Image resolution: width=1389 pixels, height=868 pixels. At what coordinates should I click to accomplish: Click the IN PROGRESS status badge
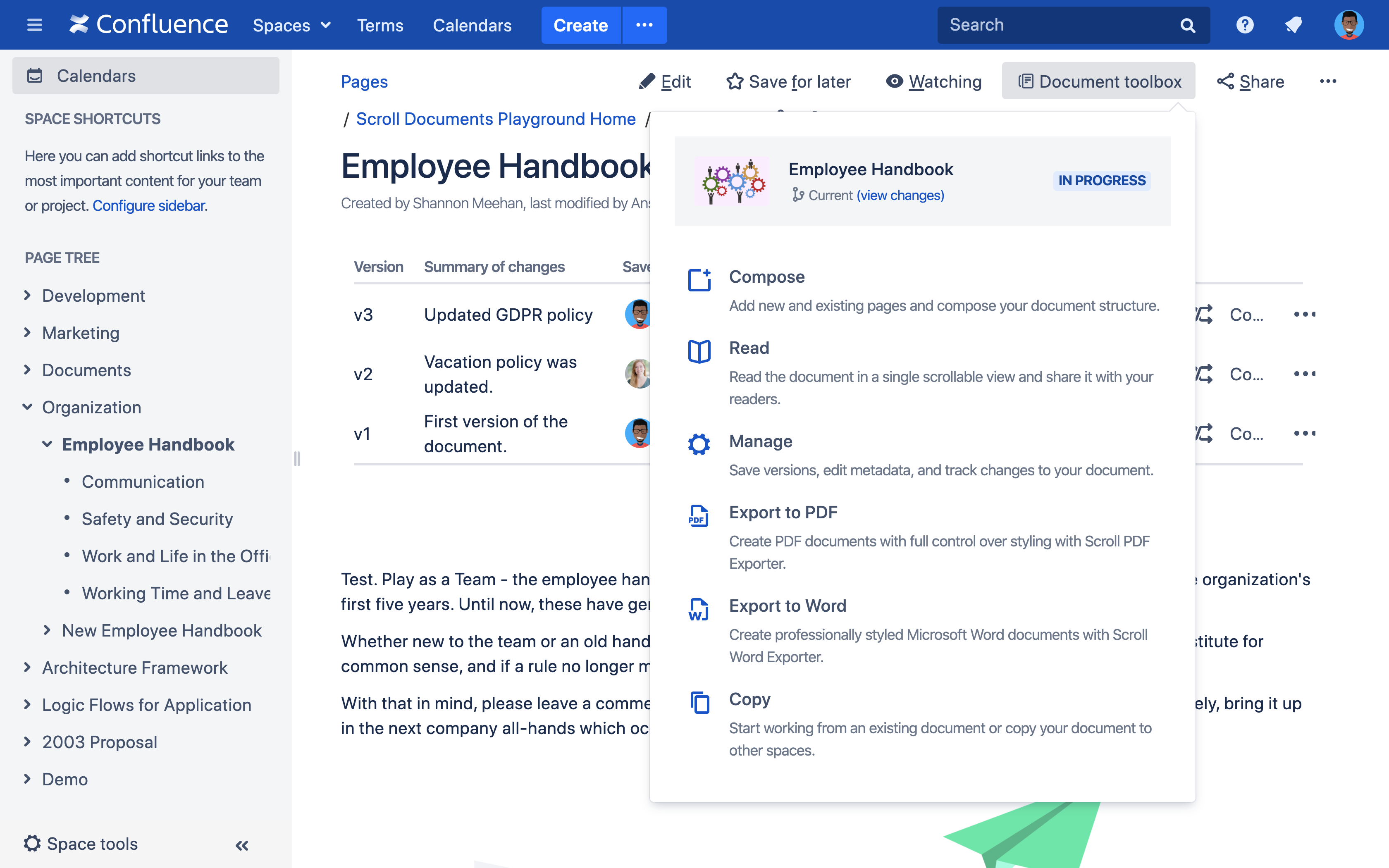point(1101,180)
